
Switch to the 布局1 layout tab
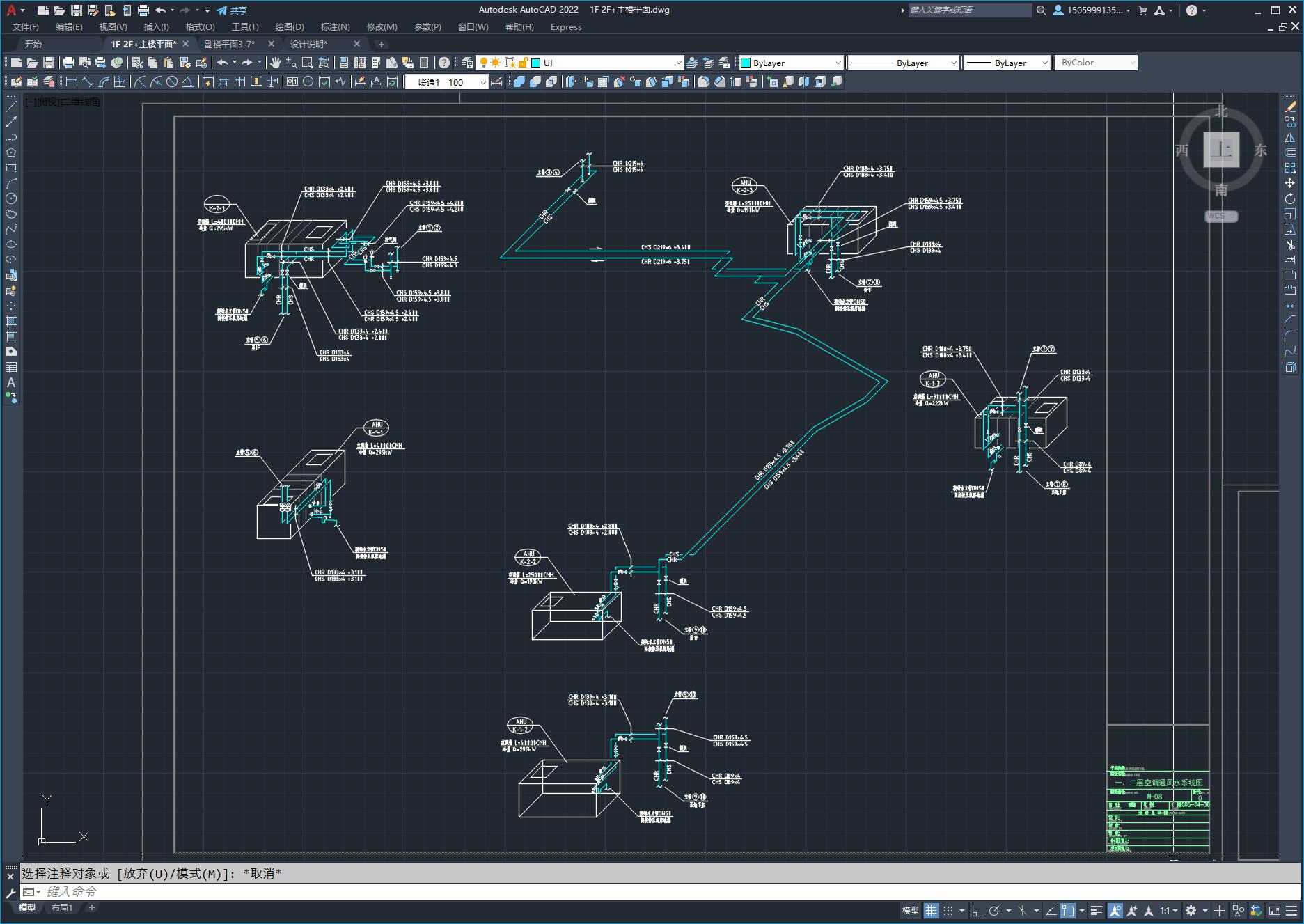pyautogui.click(x=62, y=907)
